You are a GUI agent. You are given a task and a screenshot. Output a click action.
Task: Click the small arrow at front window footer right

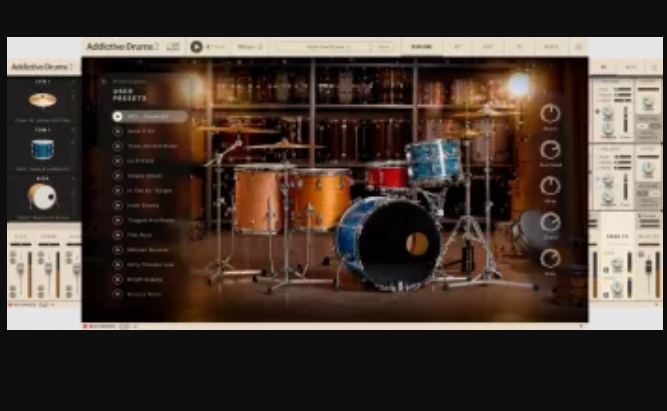[x=581, y=326]
